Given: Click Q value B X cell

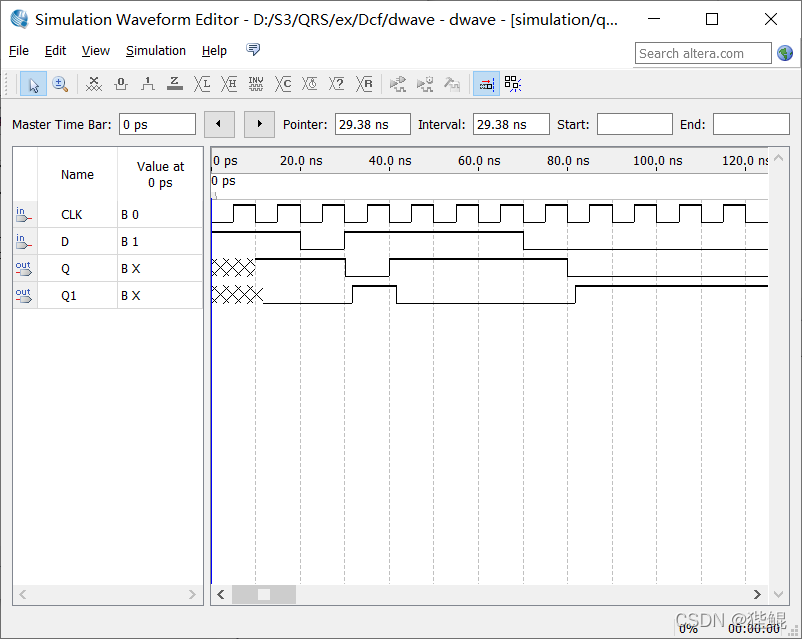Looking at the screenshot, I should (160, 269).
